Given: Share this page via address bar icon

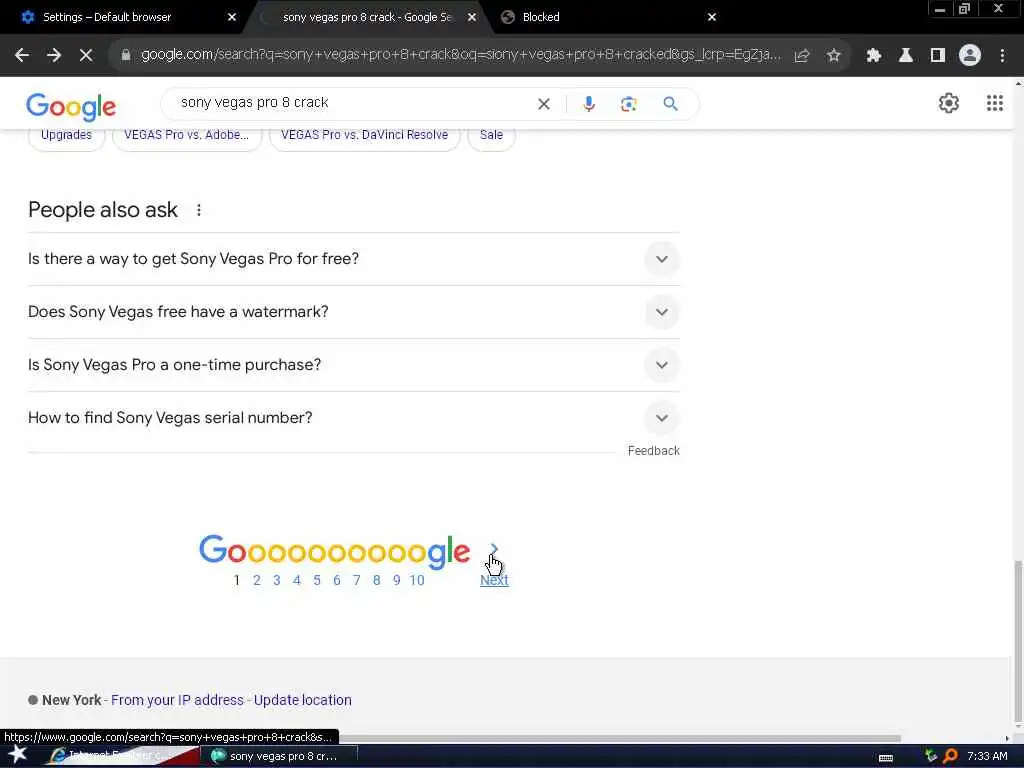Looking at the screenshot, I should pyautogui.click(x=802, y=56).
